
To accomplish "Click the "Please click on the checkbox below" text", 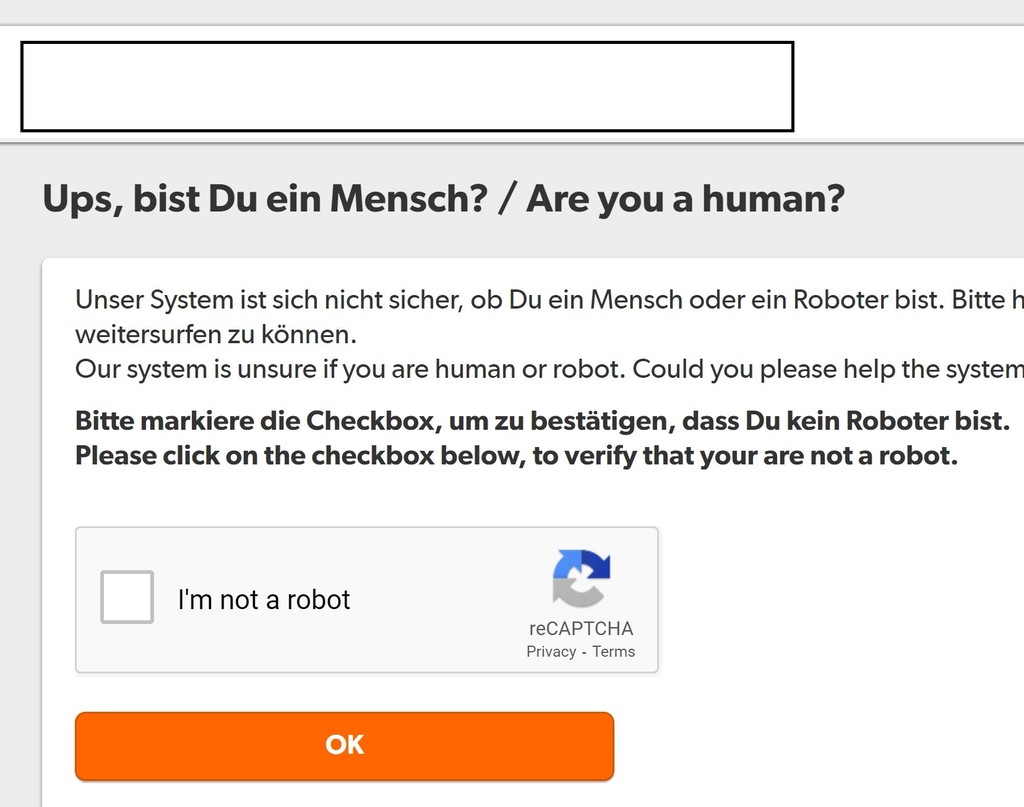I will [300, 456].
